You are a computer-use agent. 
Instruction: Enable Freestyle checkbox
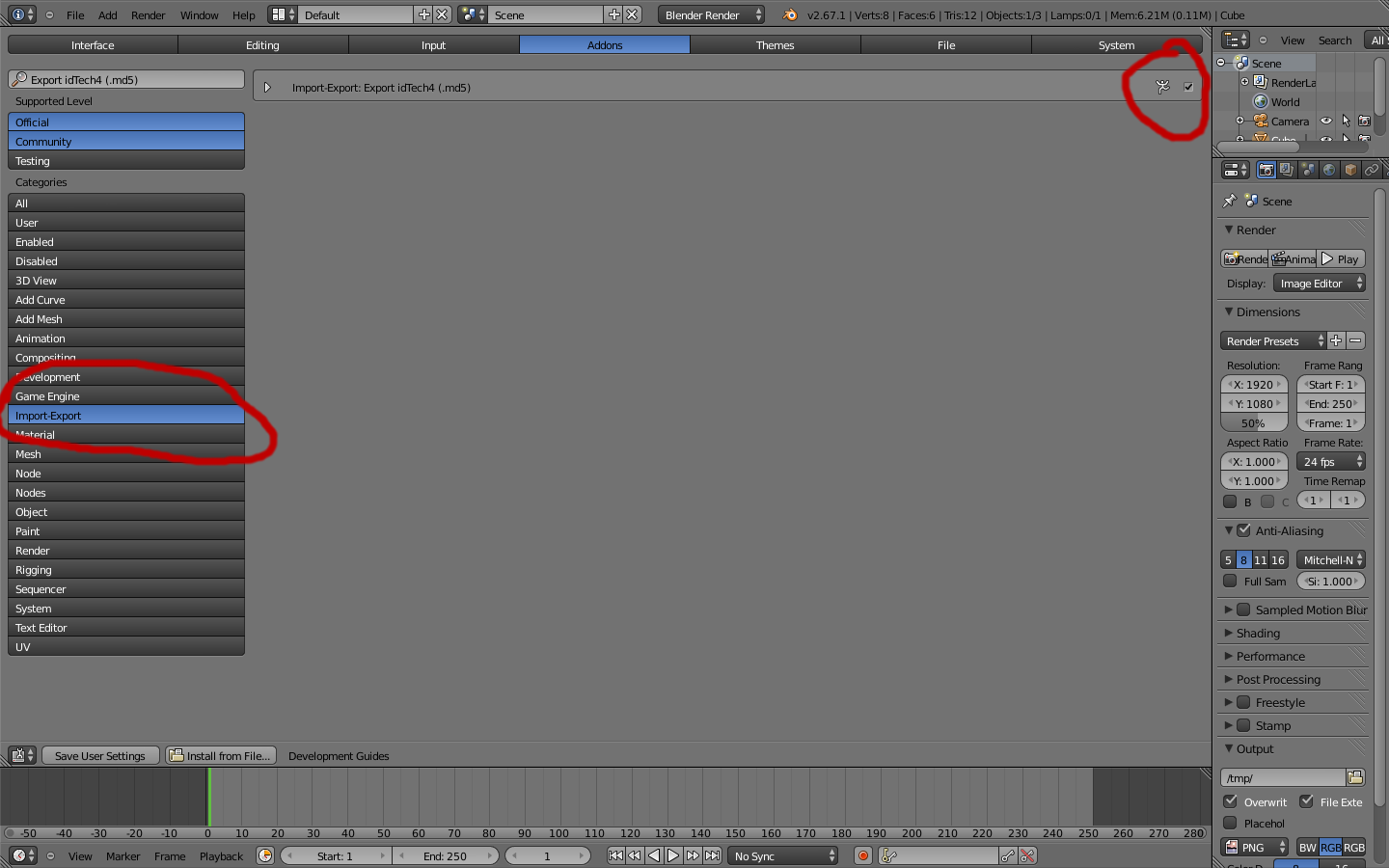(1243, 702)
